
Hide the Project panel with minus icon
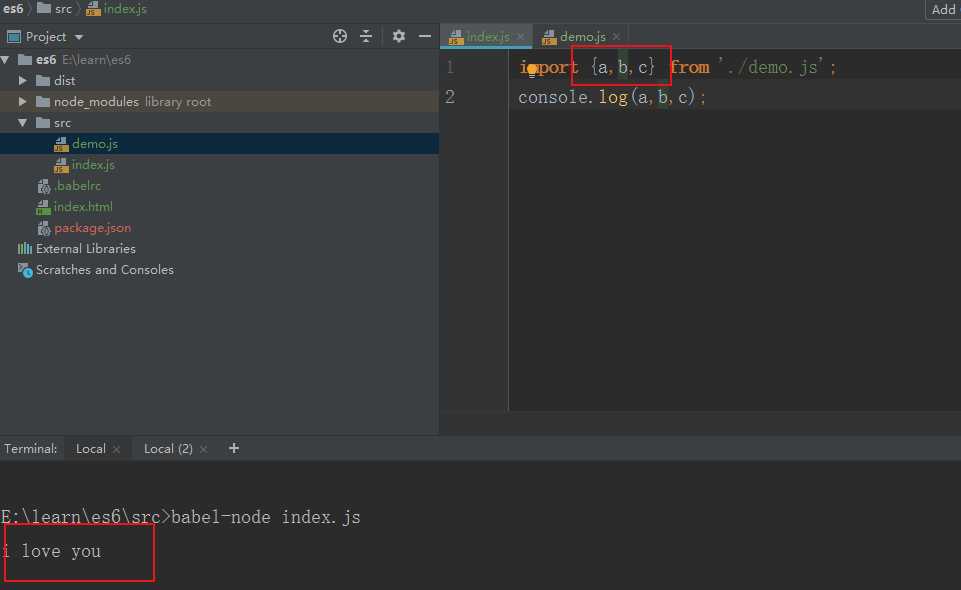(x=425, y=37)
